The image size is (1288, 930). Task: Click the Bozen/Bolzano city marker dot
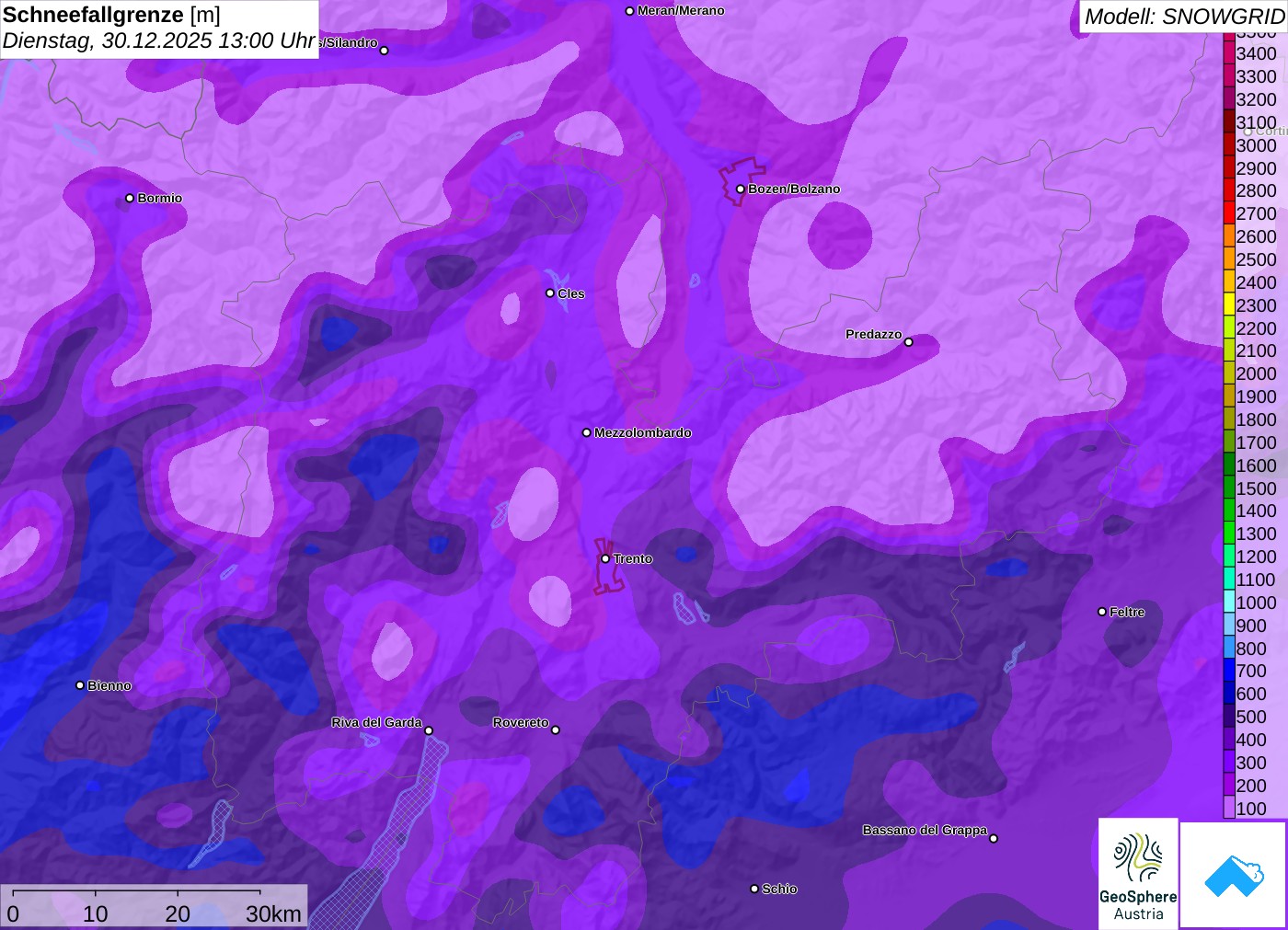[740, 189]
